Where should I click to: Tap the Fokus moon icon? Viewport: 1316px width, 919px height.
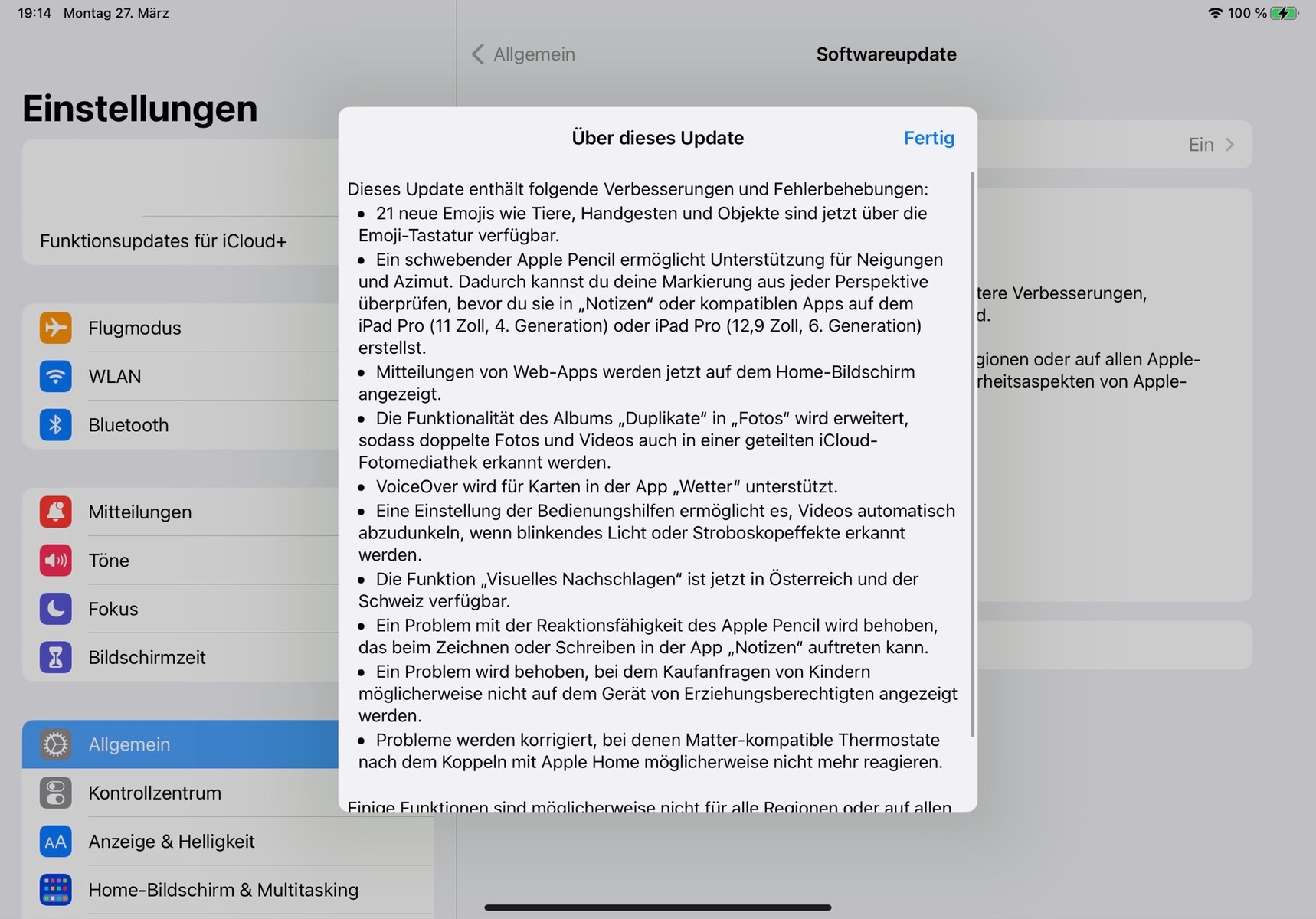[x=56, y=608]
